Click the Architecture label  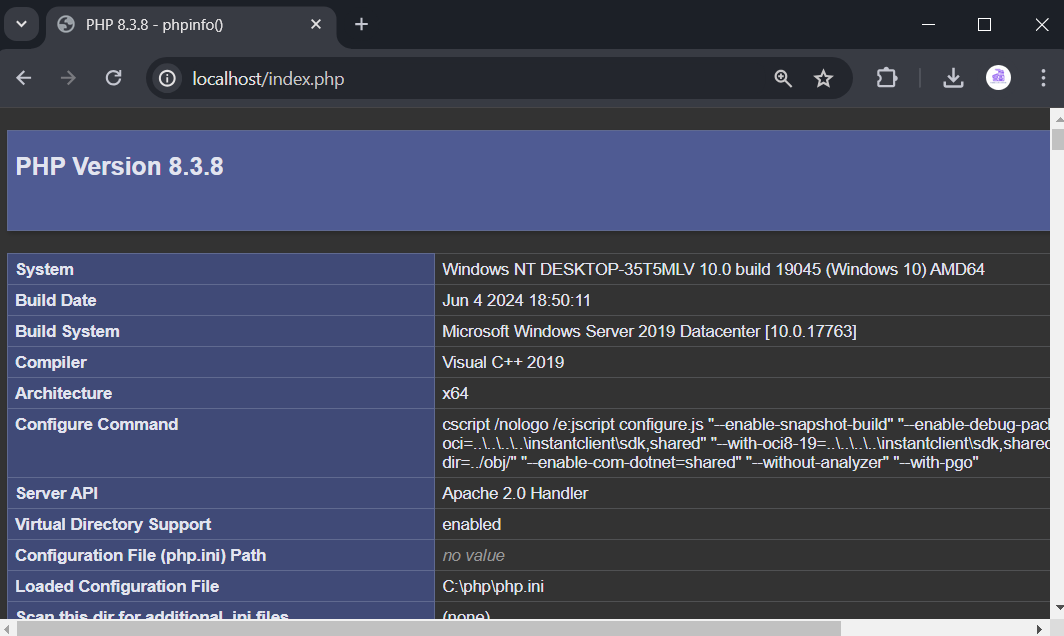[64, 393]
